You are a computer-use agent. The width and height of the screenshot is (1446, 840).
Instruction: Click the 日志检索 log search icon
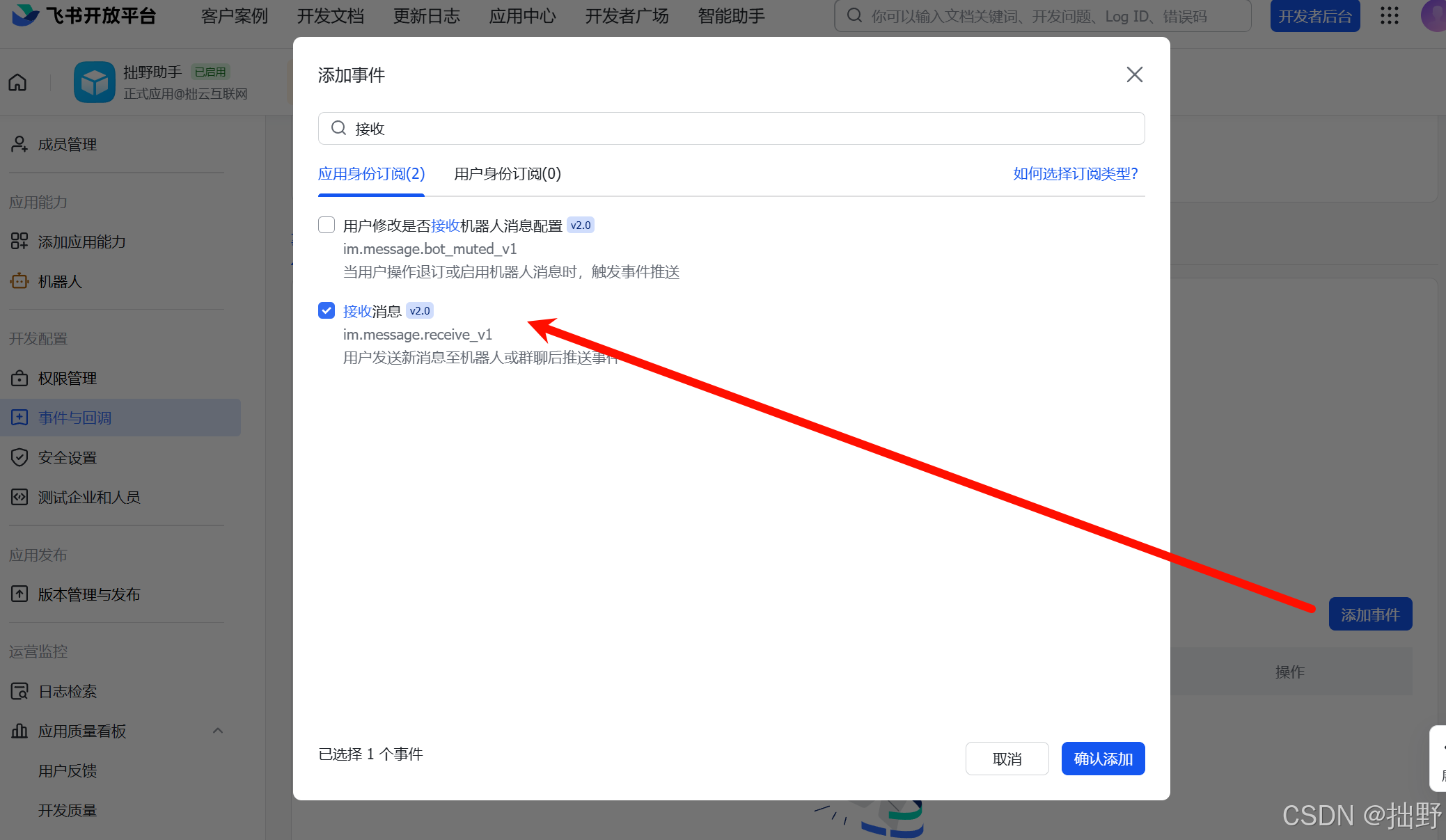point(19,691)
